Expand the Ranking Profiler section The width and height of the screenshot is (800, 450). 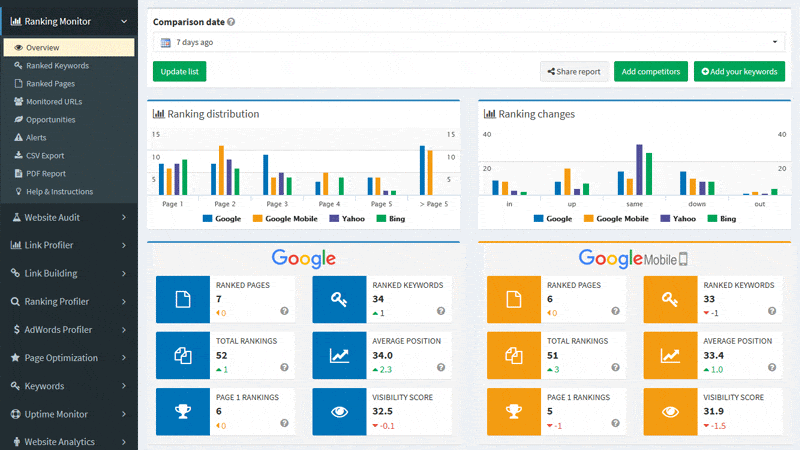[x=69, y=302]
